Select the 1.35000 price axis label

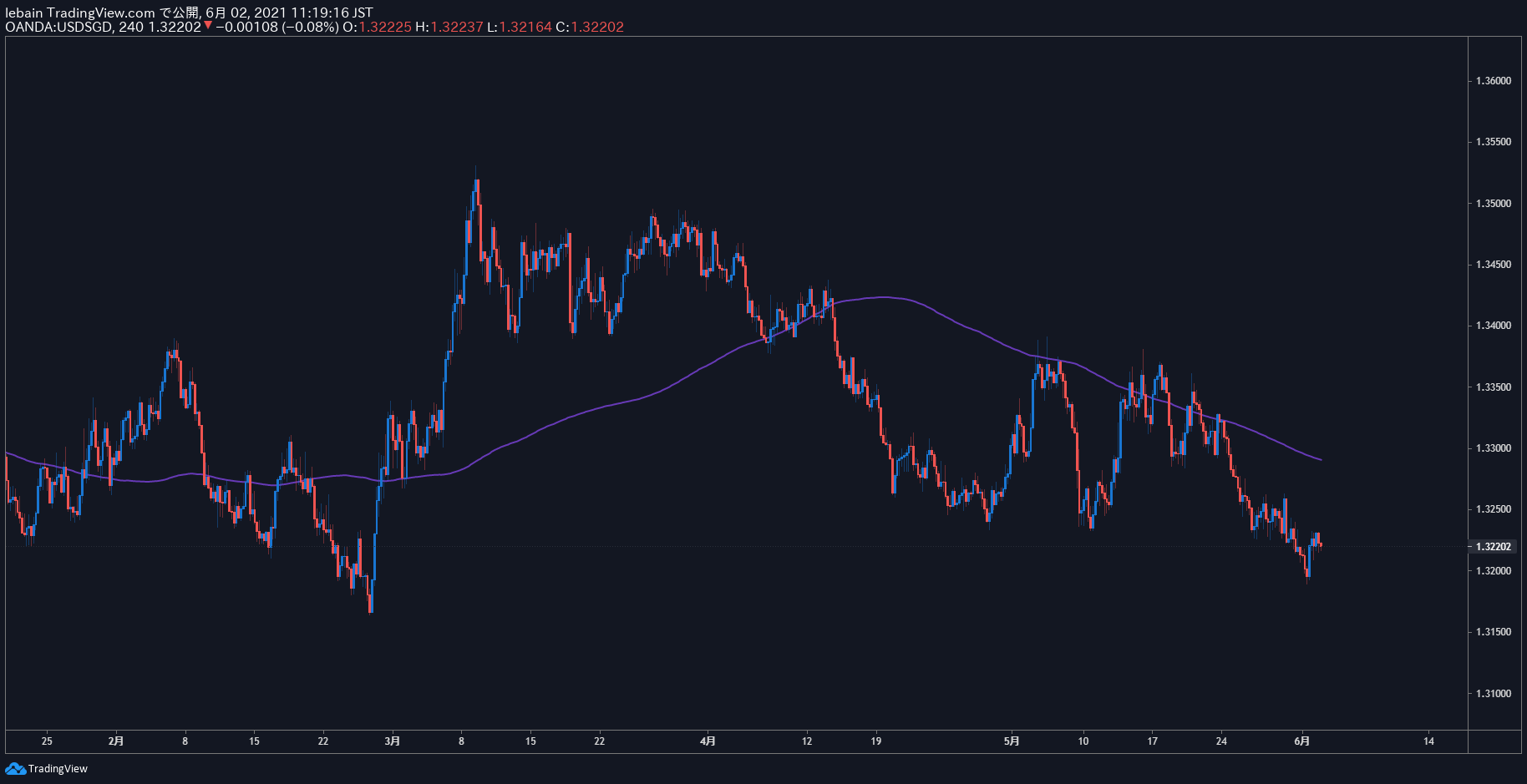(x=1494, y=204)
